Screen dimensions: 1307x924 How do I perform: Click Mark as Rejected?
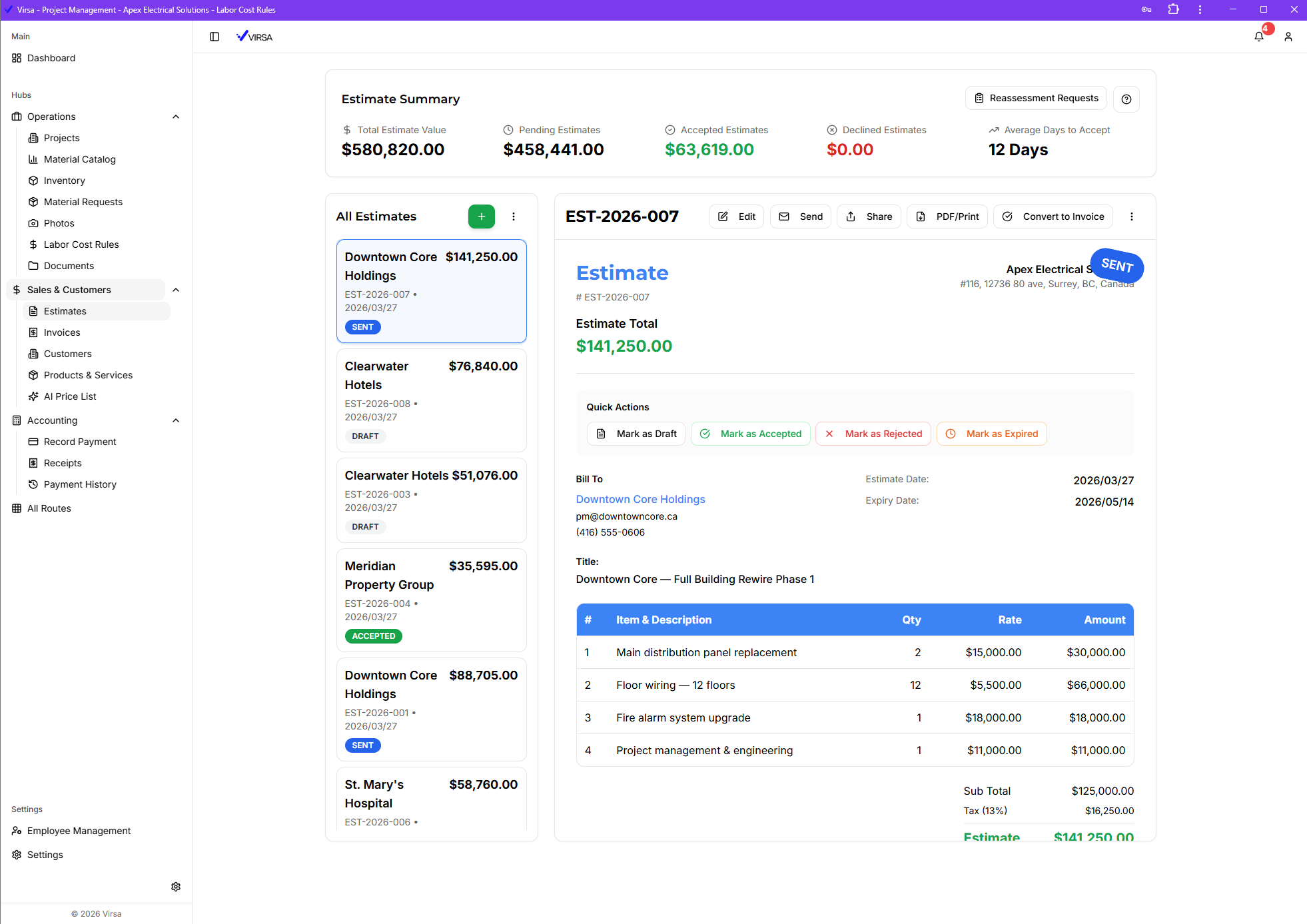[873, 434]
